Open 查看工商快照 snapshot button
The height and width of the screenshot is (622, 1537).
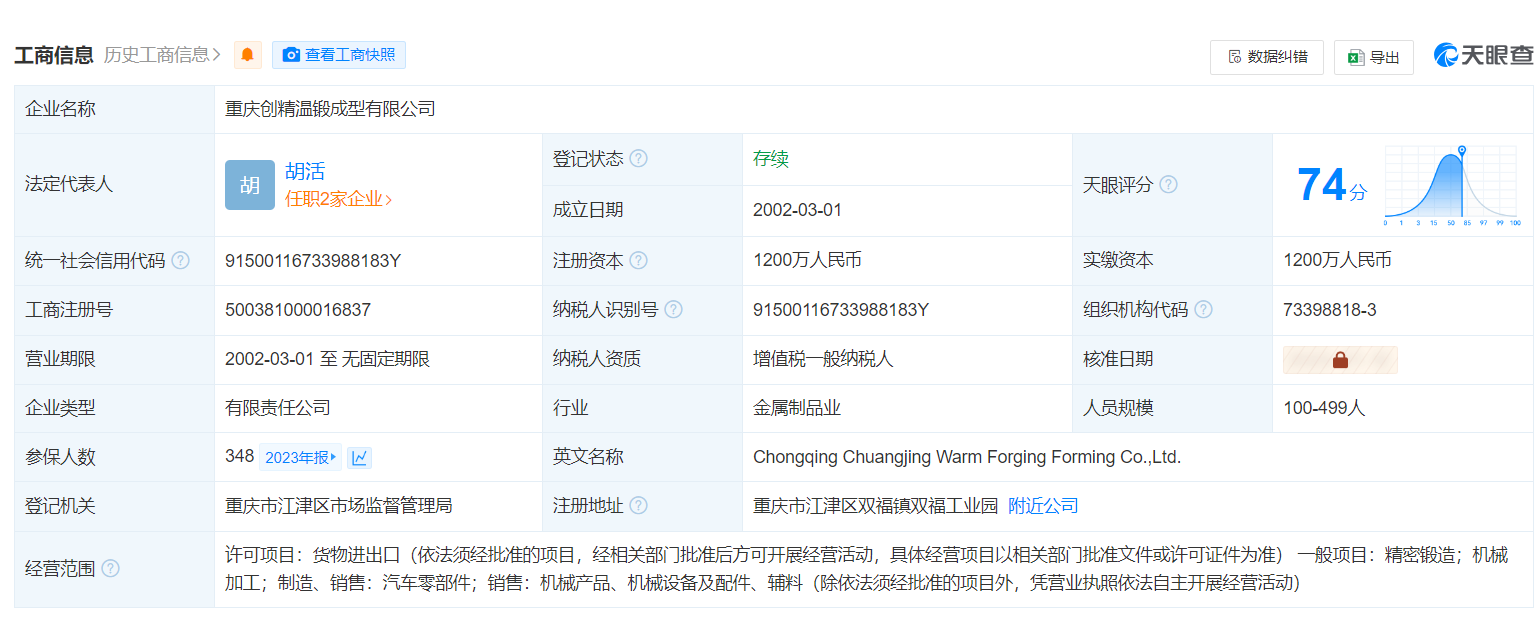point(339,55)
